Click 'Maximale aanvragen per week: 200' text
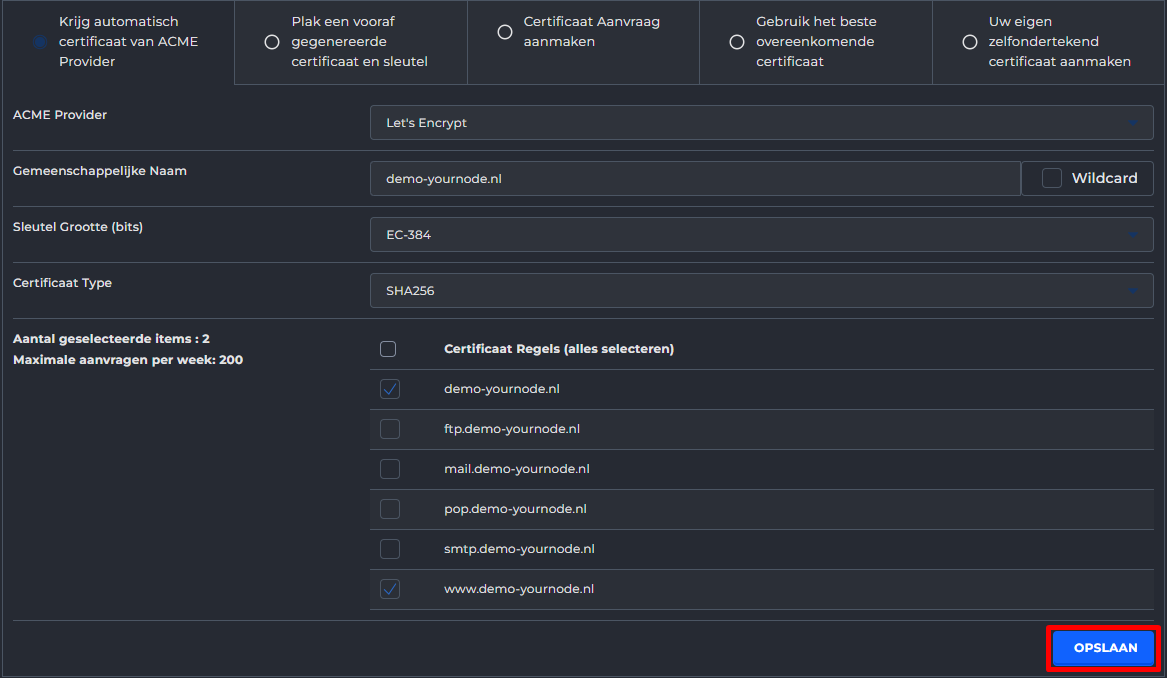Screen dimensions: 1167x678 [128, 360]
